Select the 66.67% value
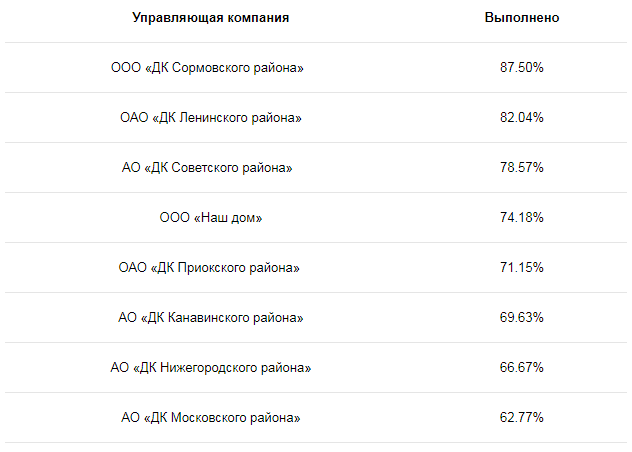The height and width of the screenshot is (452, 632). click(x=522, y=367)
